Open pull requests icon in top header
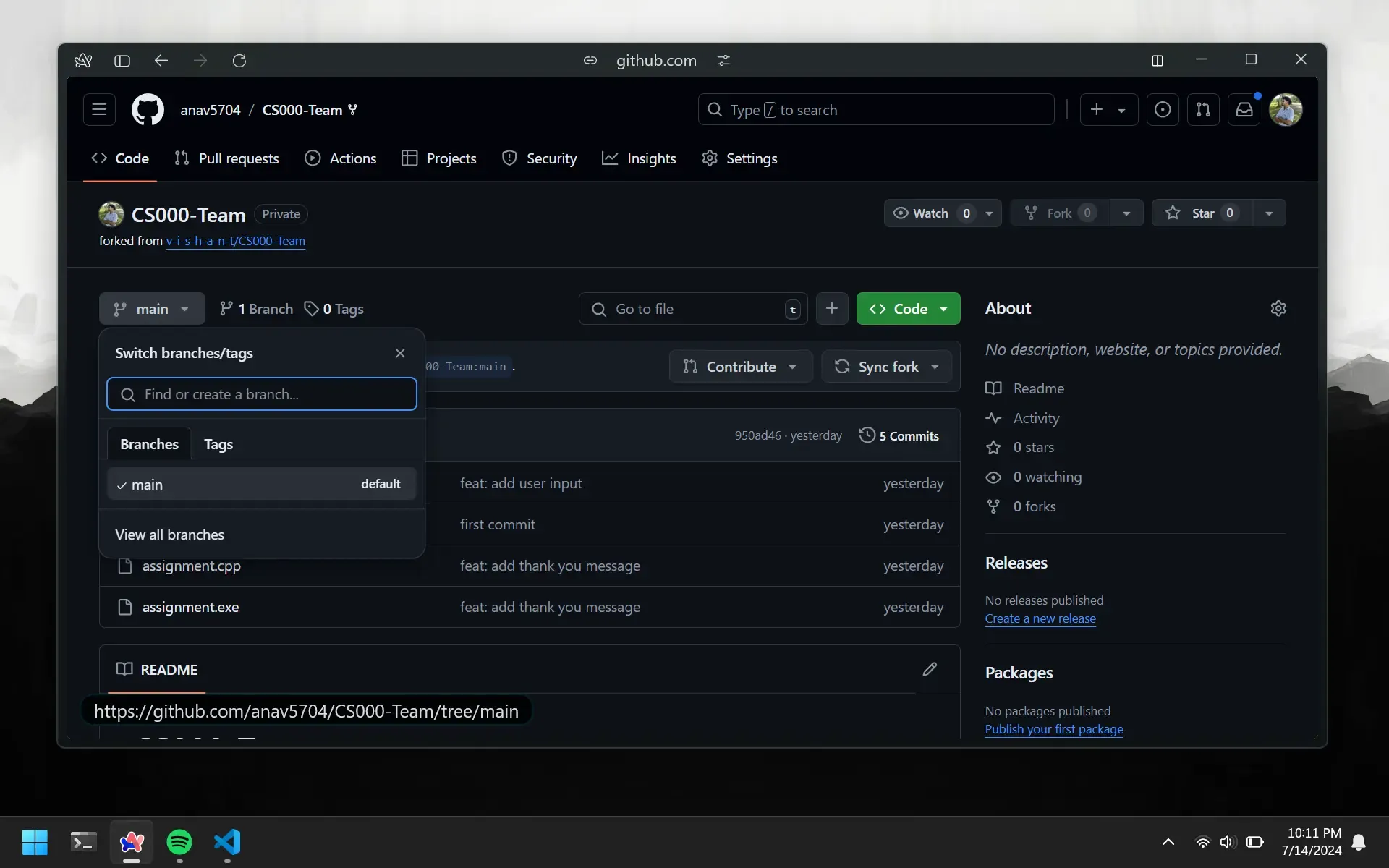This screenshot has height=868, width=1389. pos(1203,109)
